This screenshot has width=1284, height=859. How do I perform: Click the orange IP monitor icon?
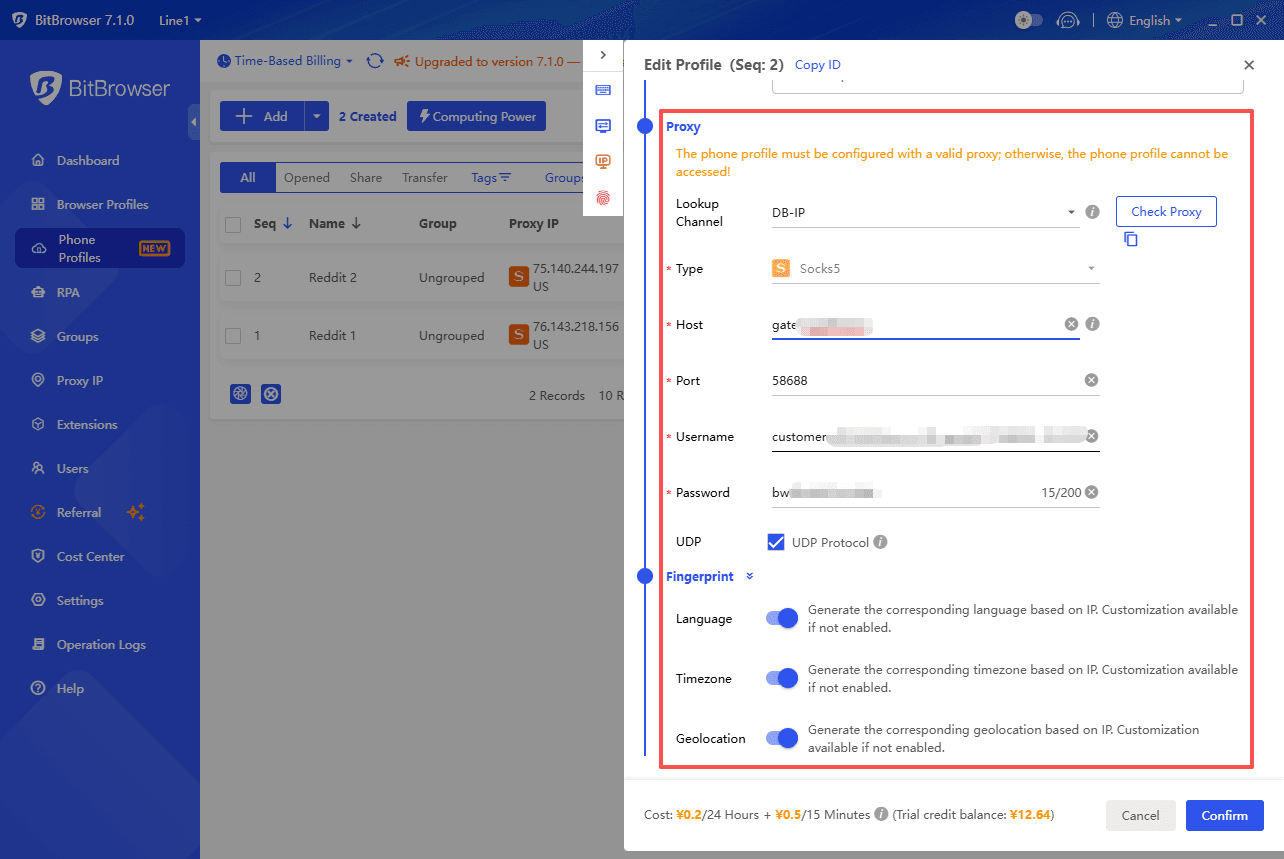(x=603, y=162)
